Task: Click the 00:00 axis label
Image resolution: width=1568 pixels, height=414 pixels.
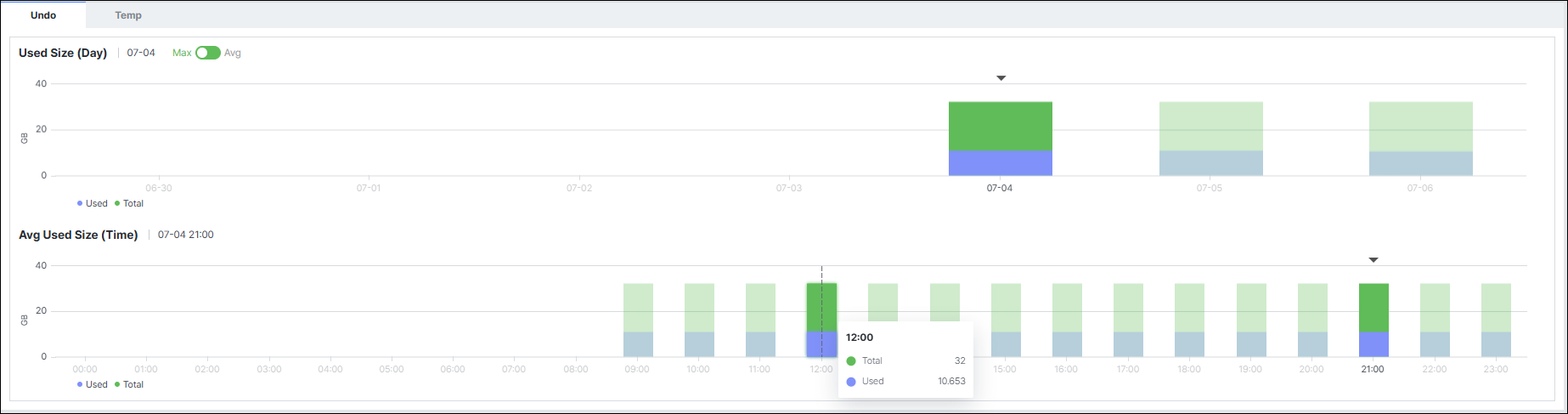Action: pos(85,369)
